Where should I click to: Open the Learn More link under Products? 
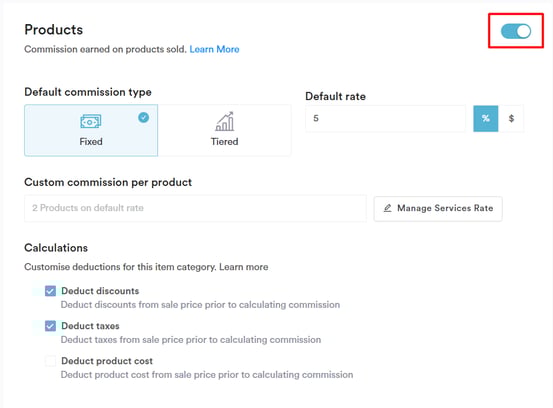(214, 49)
